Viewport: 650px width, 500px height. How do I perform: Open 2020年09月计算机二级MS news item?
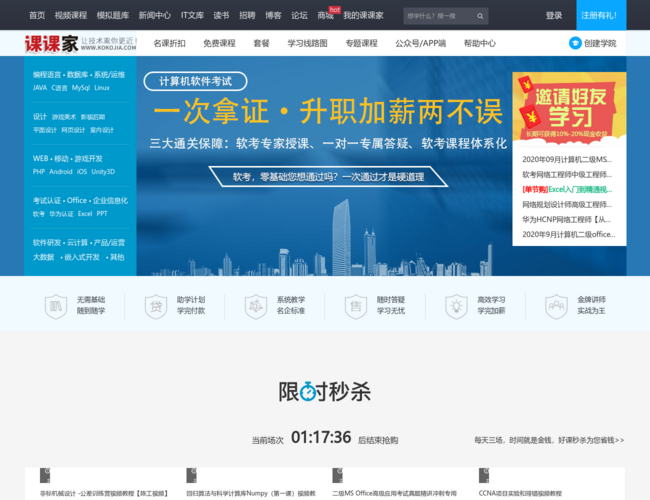pos(567,160)
